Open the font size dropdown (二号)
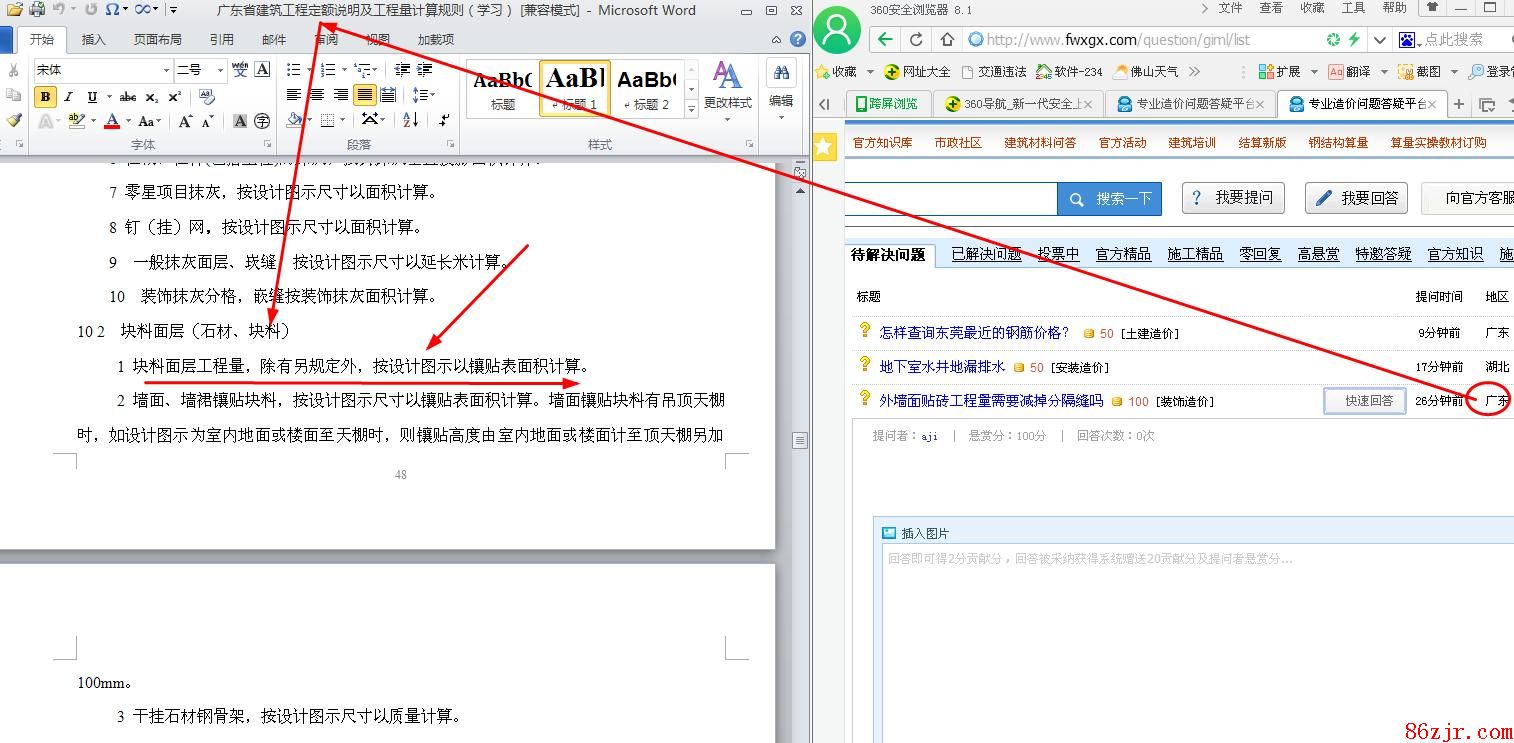Image resolution: width=1514 pixels, height=743 pixels. [x=221, y=70]
